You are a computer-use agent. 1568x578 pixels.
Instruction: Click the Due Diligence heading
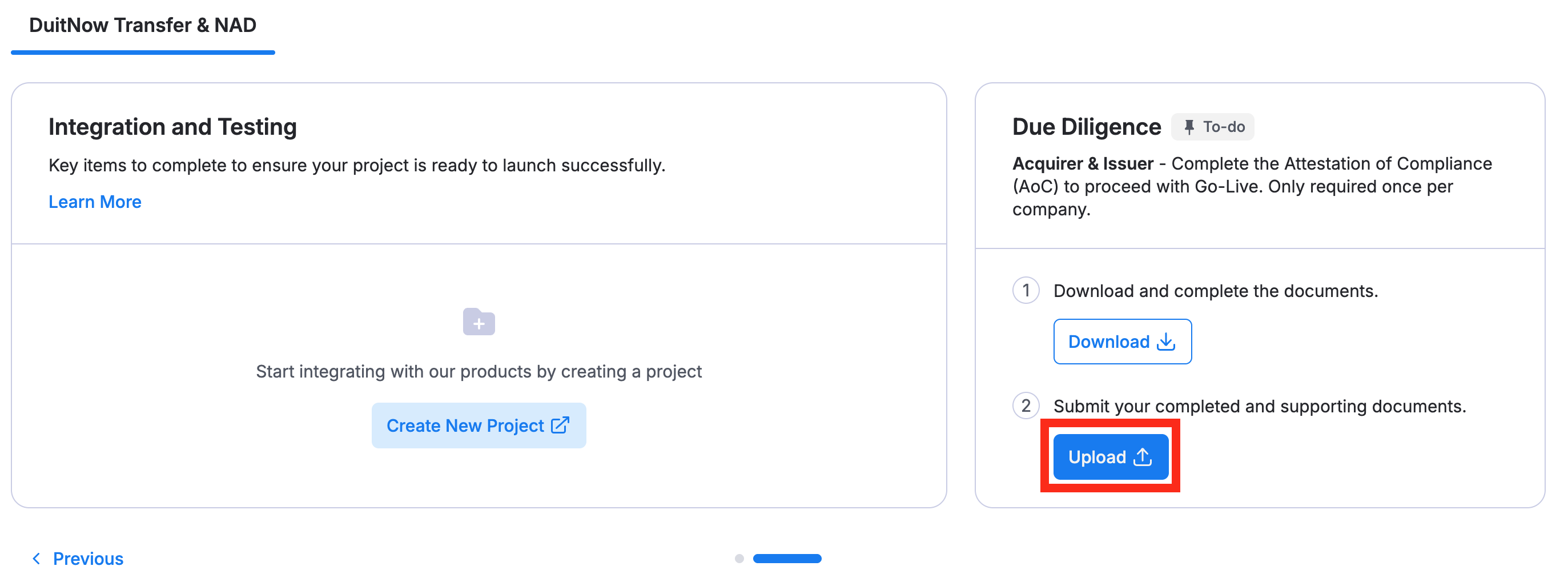[1087, 127]
